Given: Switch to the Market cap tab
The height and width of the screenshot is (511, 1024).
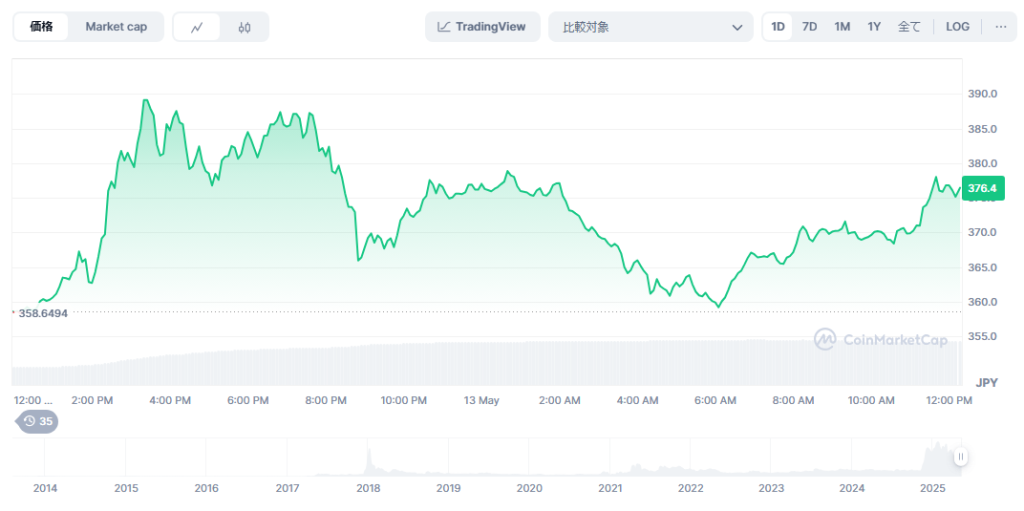Looking at the screenshot, I should [116, 27].
